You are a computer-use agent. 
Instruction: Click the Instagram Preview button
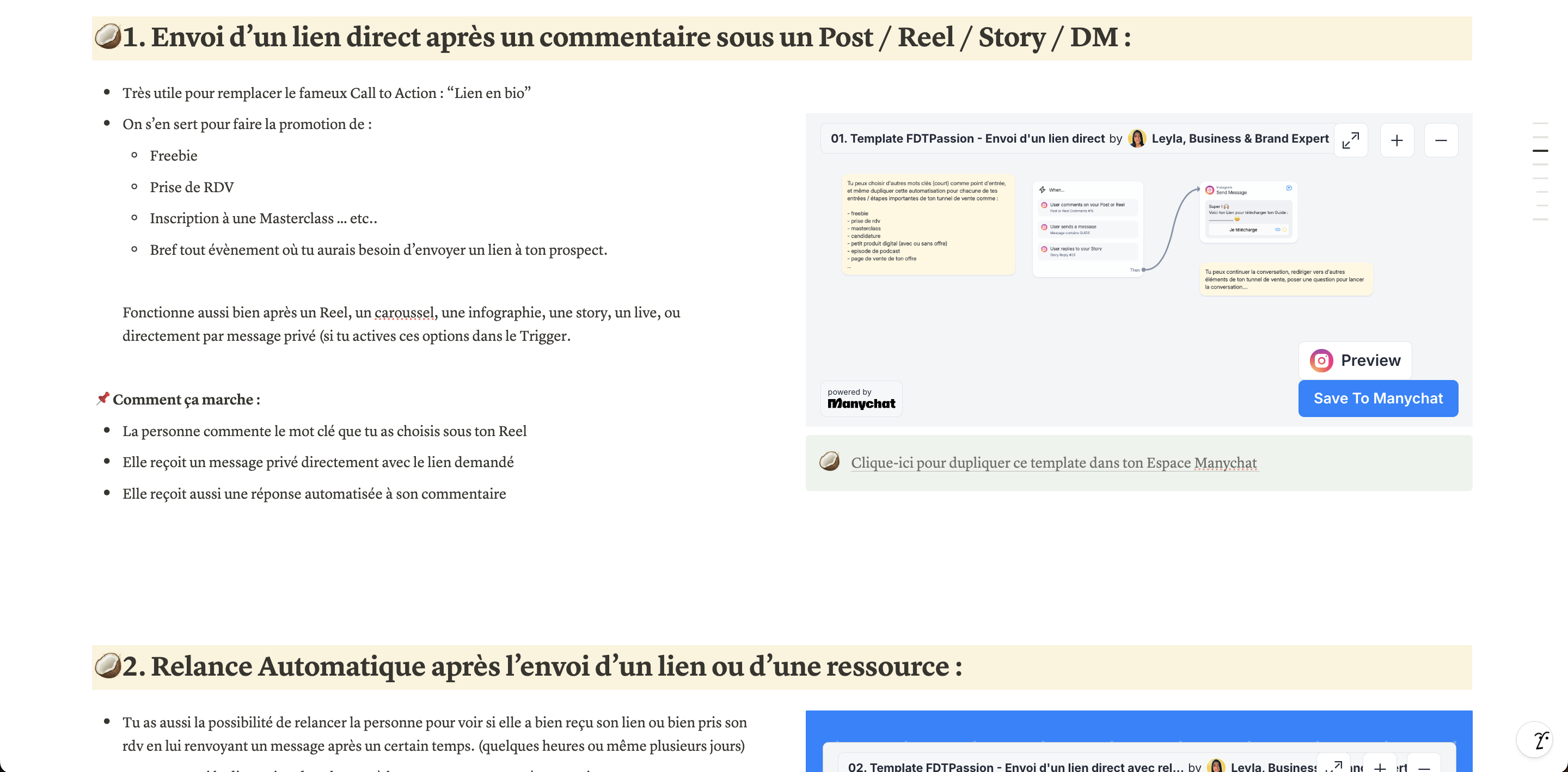(1355, 360)
